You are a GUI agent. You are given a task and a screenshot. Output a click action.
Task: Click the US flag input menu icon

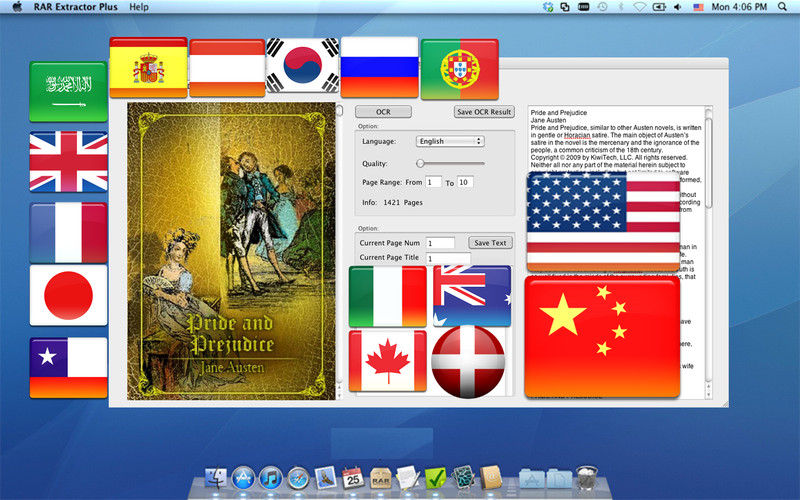[698, 7]
